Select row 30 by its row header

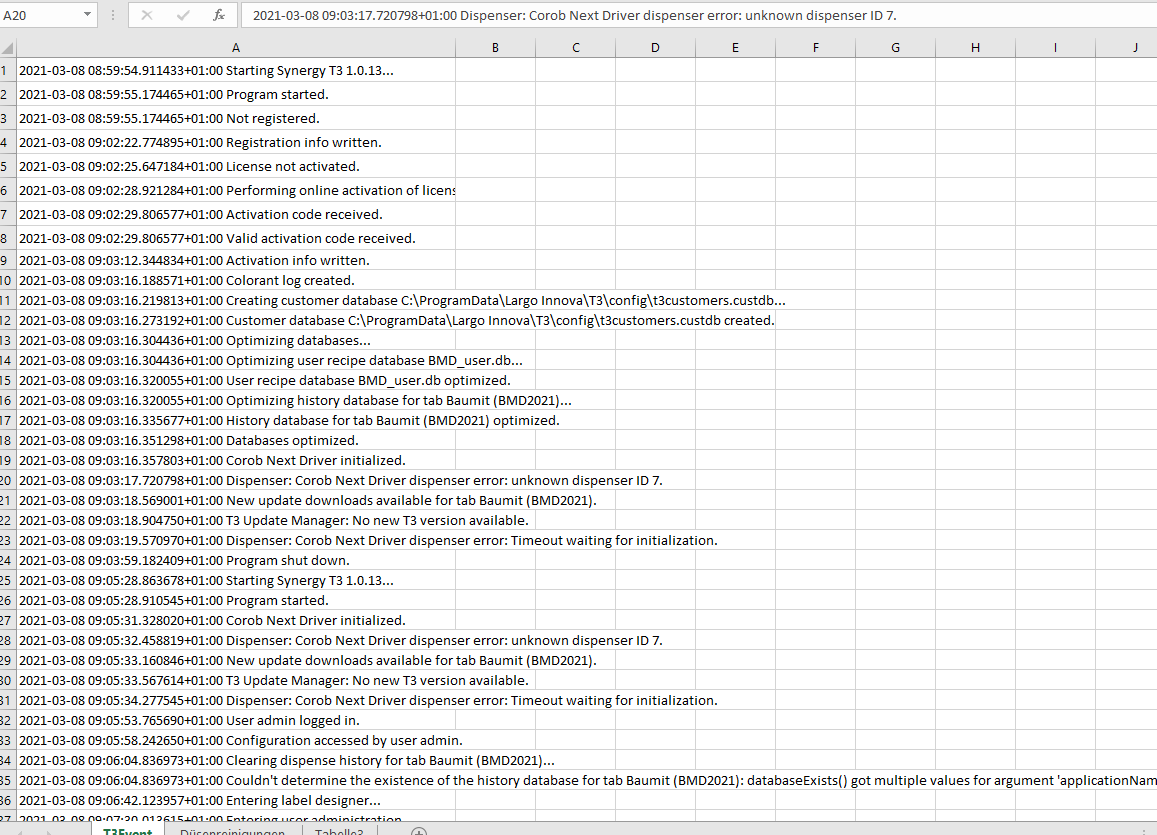[x=7, y=680]
